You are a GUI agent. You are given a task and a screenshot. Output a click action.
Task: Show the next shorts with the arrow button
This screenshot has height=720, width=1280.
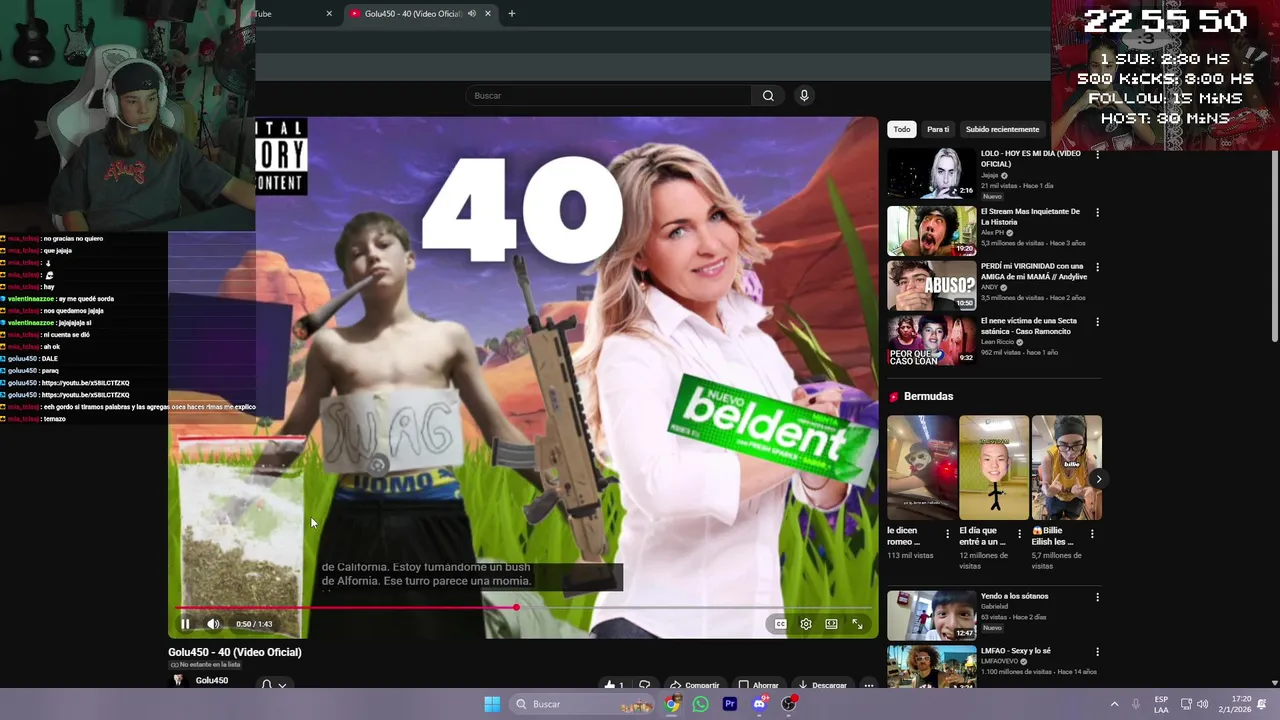(x=1098, y=479)
